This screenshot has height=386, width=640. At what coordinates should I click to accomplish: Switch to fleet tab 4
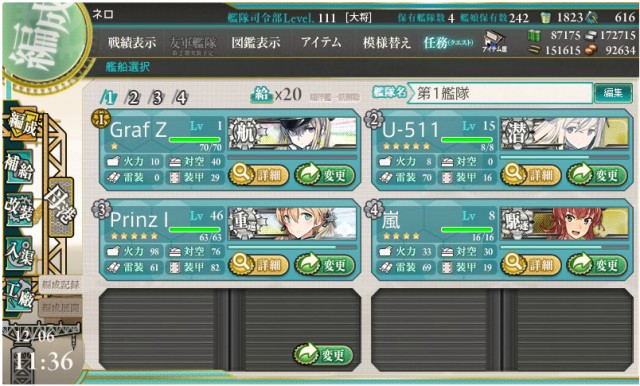point(180,98)
